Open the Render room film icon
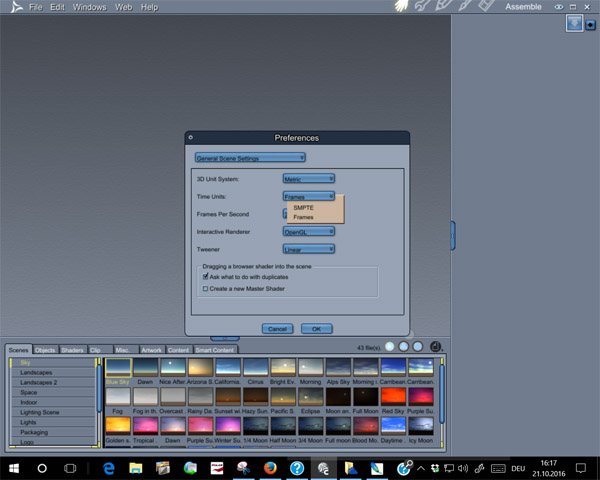 tap(486, 6)
